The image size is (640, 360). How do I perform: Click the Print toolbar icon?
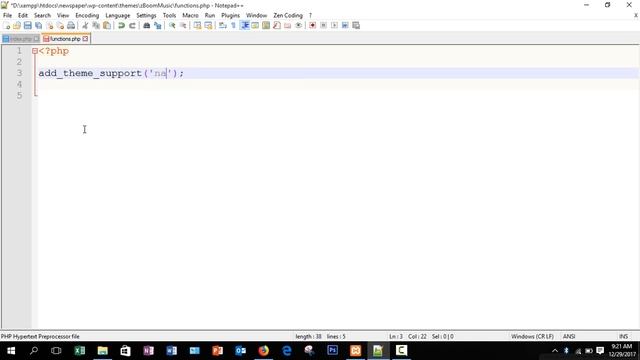71,26
